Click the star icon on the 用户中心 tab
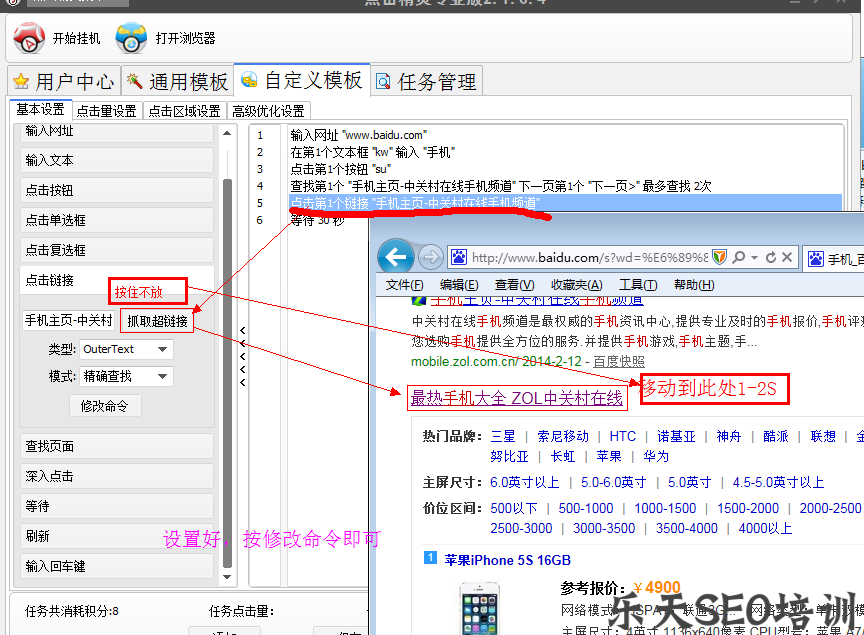 click(20, 81)
